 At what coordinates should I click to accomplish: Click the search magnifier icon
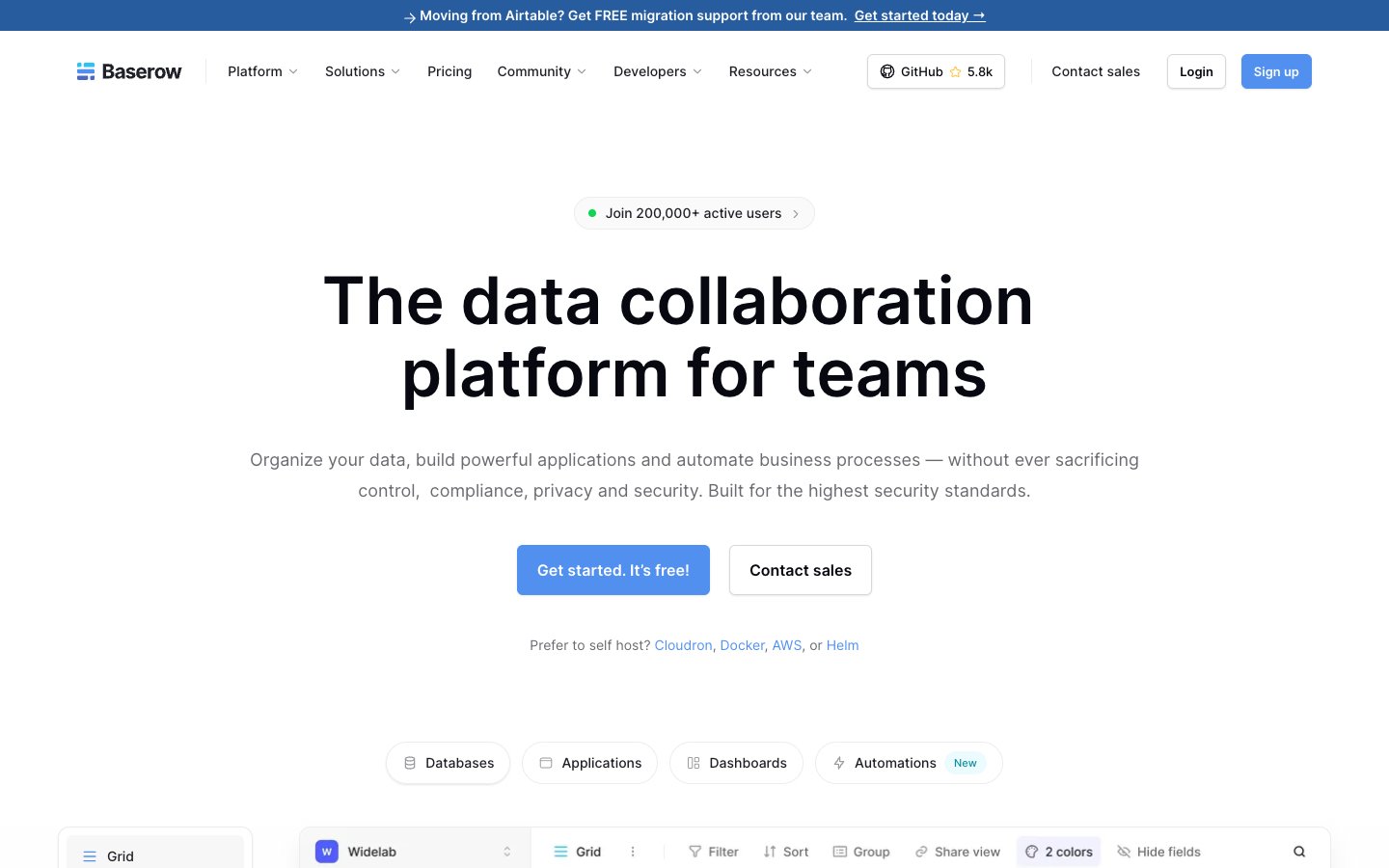(1299, 852)
